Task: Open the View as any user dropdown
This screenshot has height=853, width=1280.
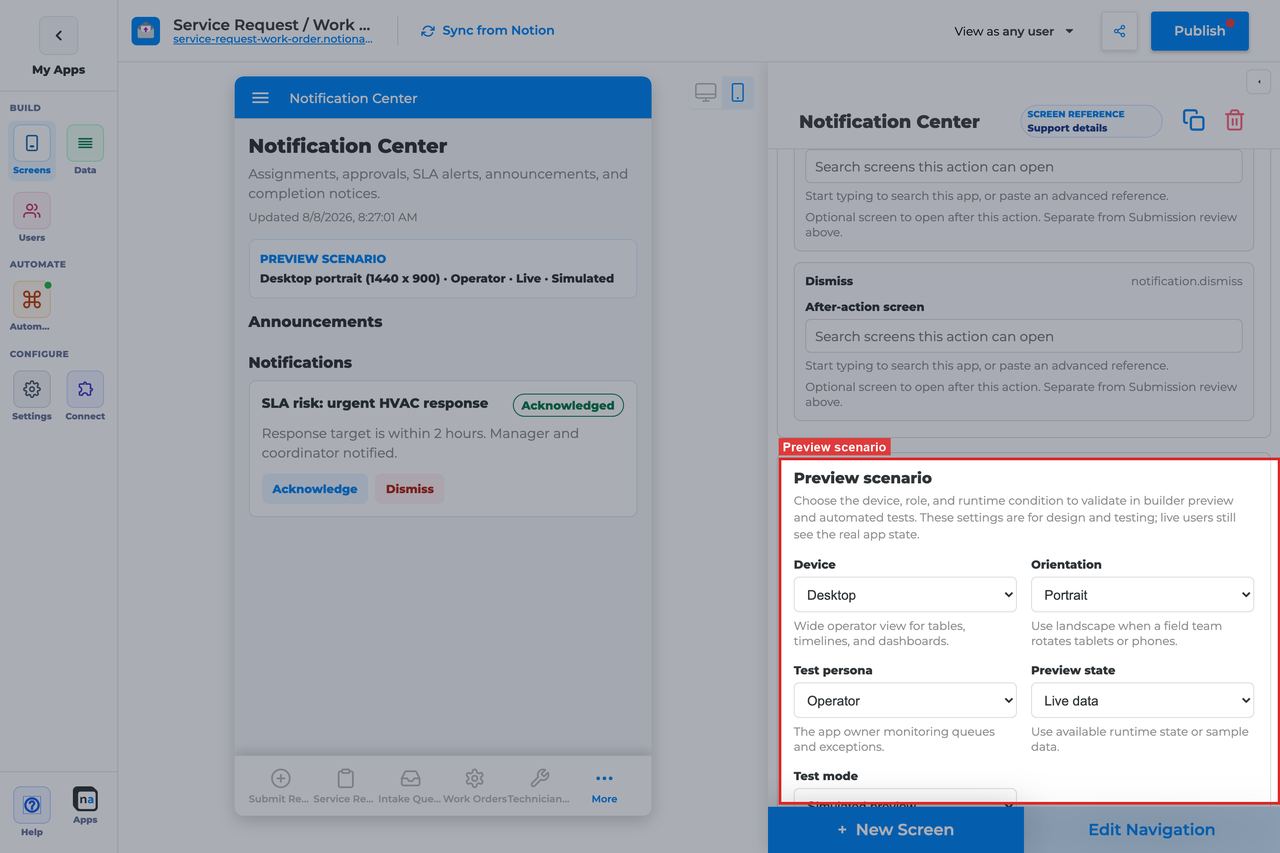Action: point(1014,31)
